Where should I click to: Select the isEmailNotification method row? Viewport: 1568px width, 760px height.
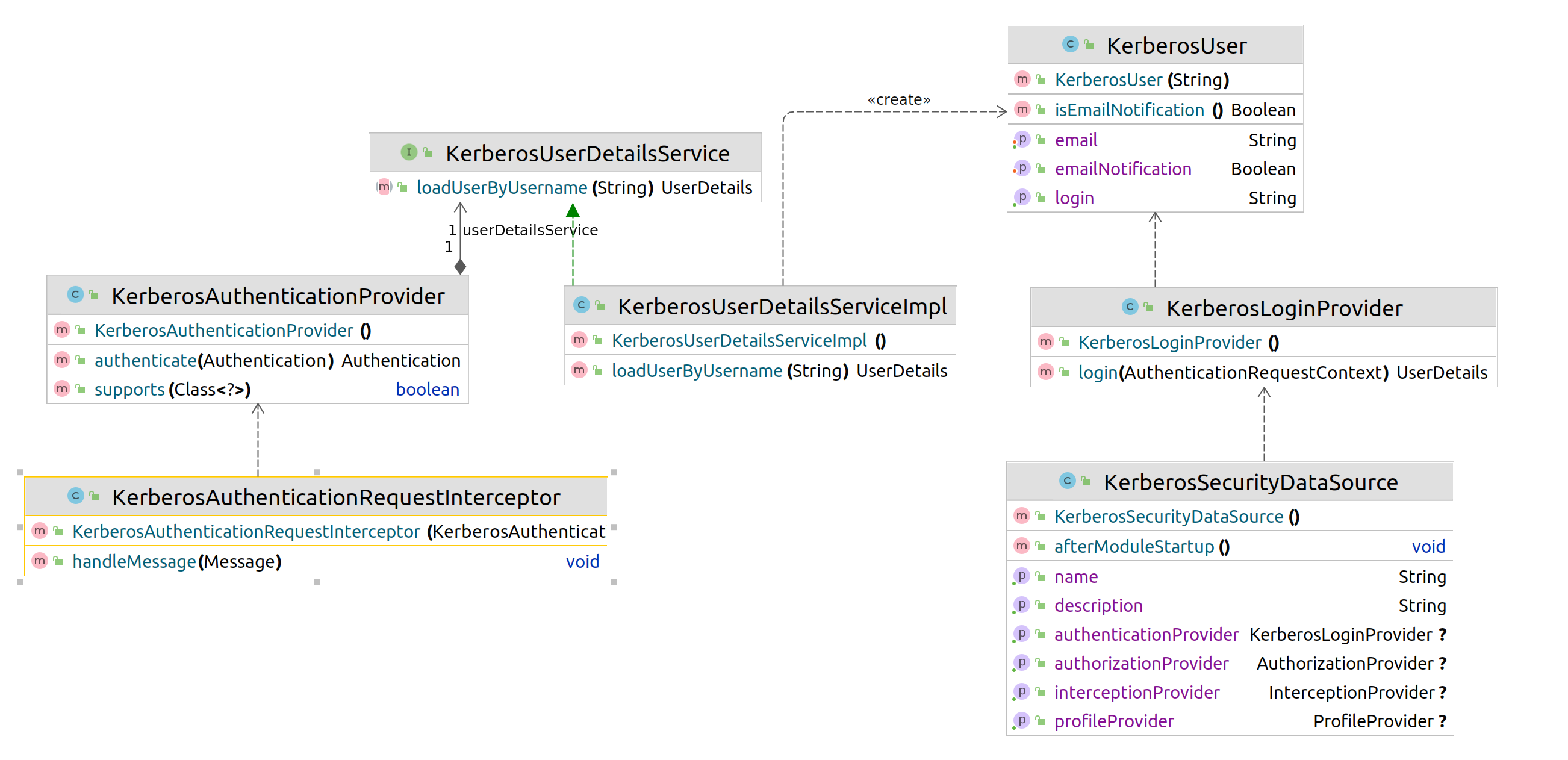point(1129,110)
